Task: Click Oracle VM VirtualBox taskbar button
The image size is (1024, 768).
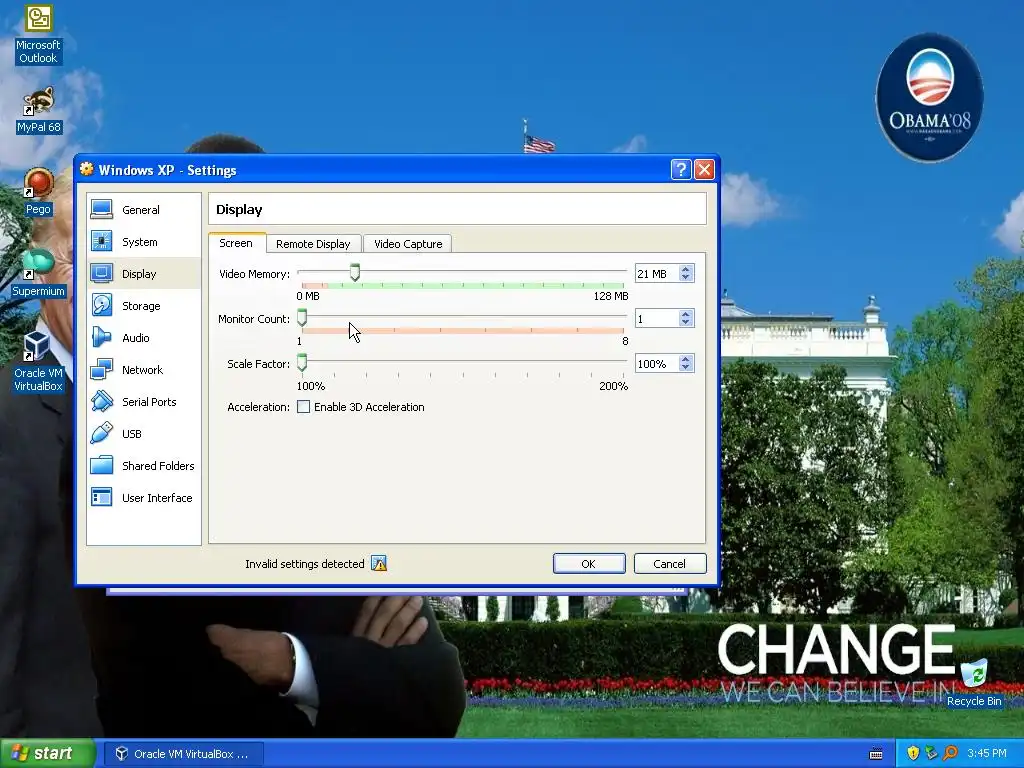Action: coord(184,754)
